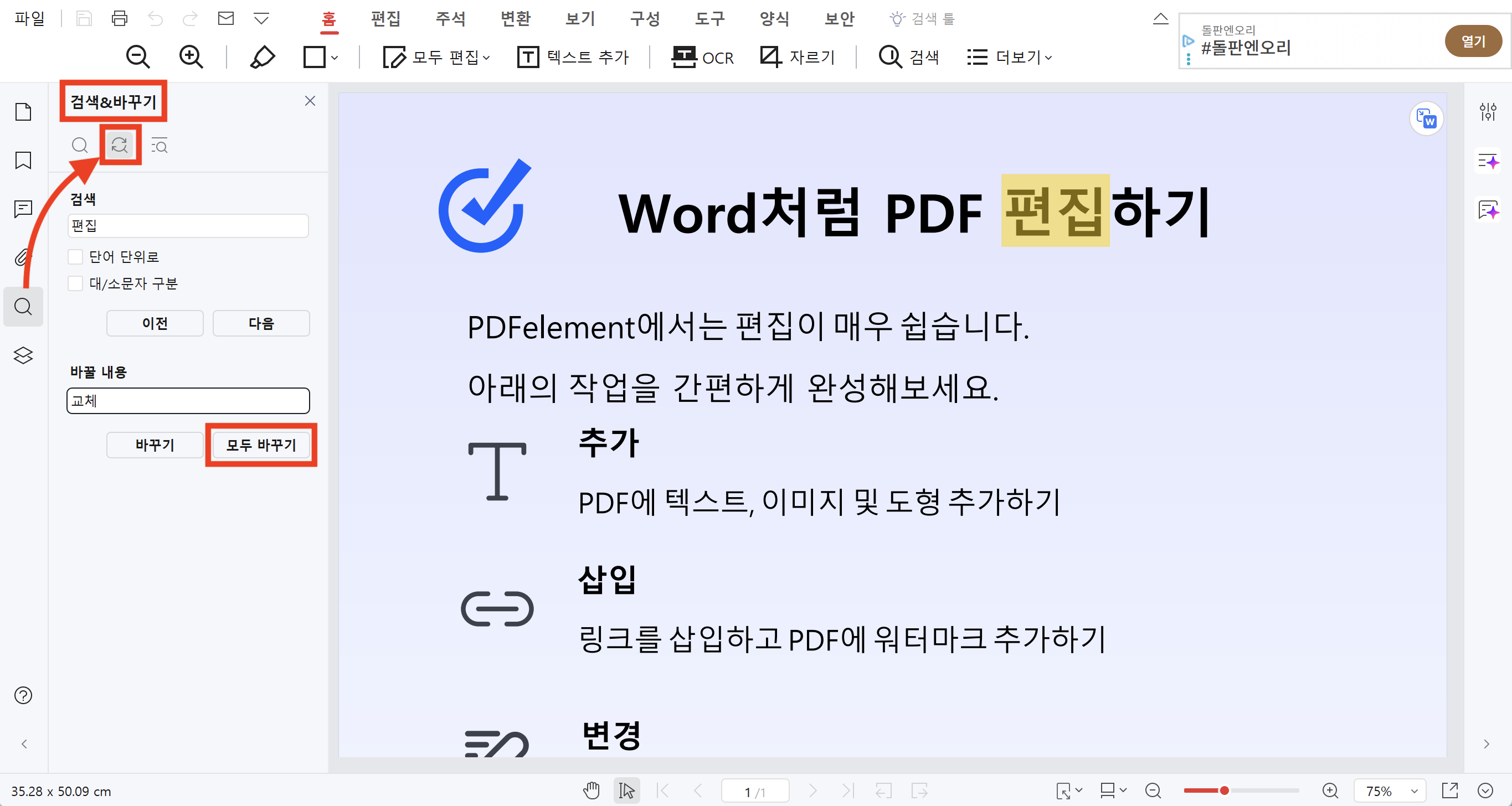Run OCR on the document
Image resolution: width=1512 pixels, height=806 pixels.
703,57
